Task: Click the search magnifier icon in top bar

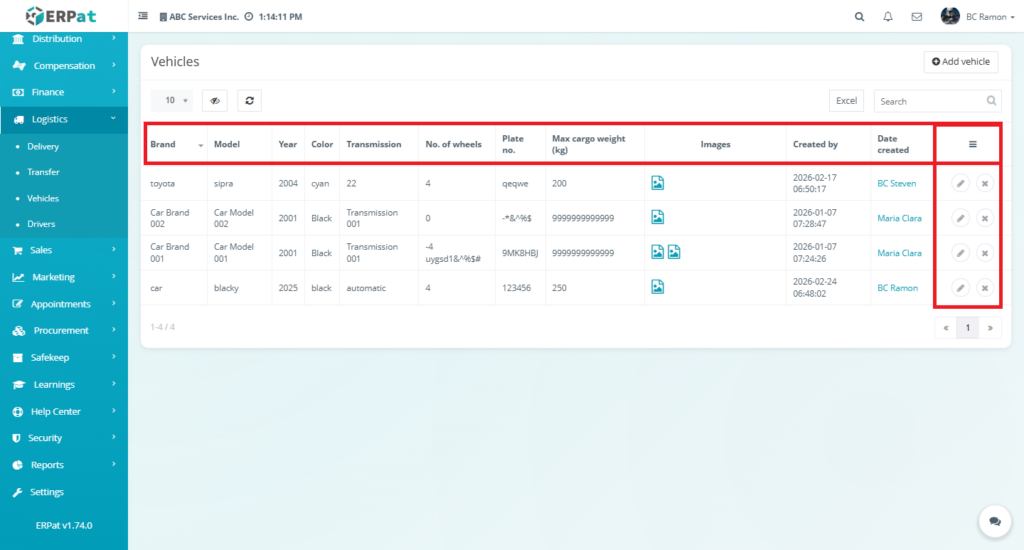Action: 860,17
